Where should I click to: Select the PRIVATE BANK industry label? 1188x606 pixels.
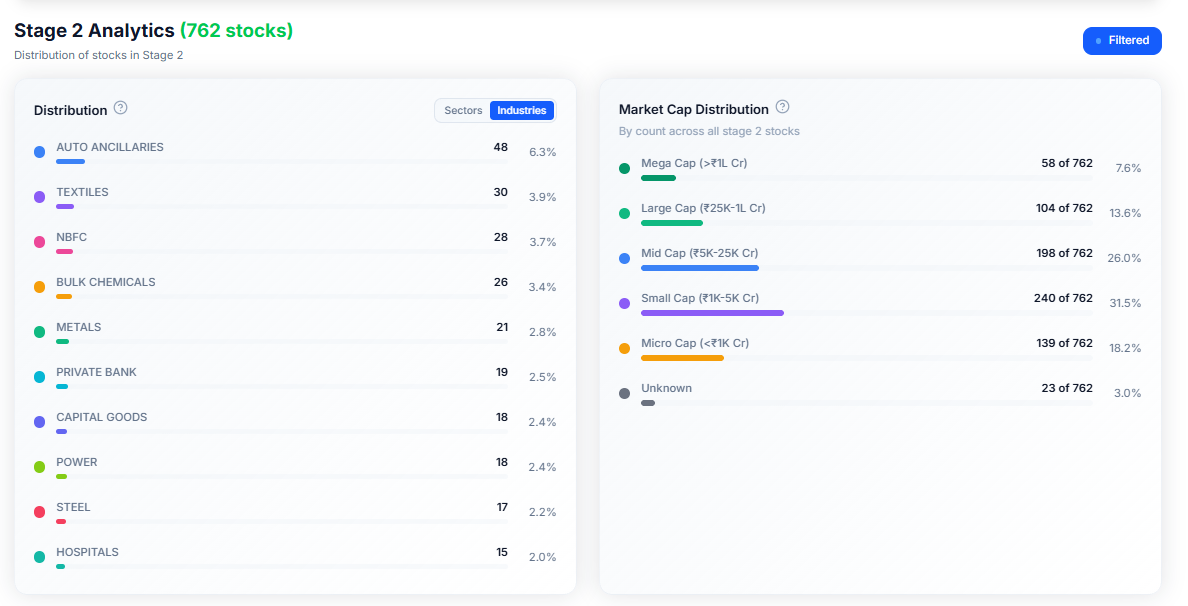coord(96,372)
